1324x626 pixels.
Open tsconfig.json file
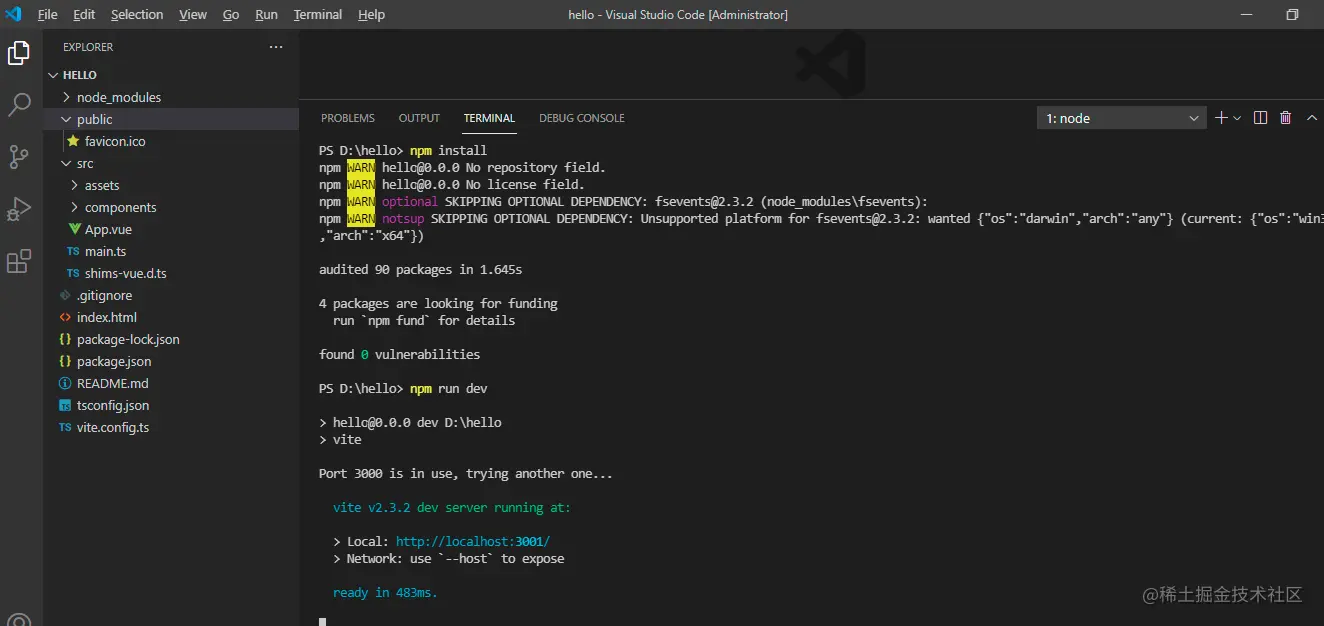[x=172, y=405]
